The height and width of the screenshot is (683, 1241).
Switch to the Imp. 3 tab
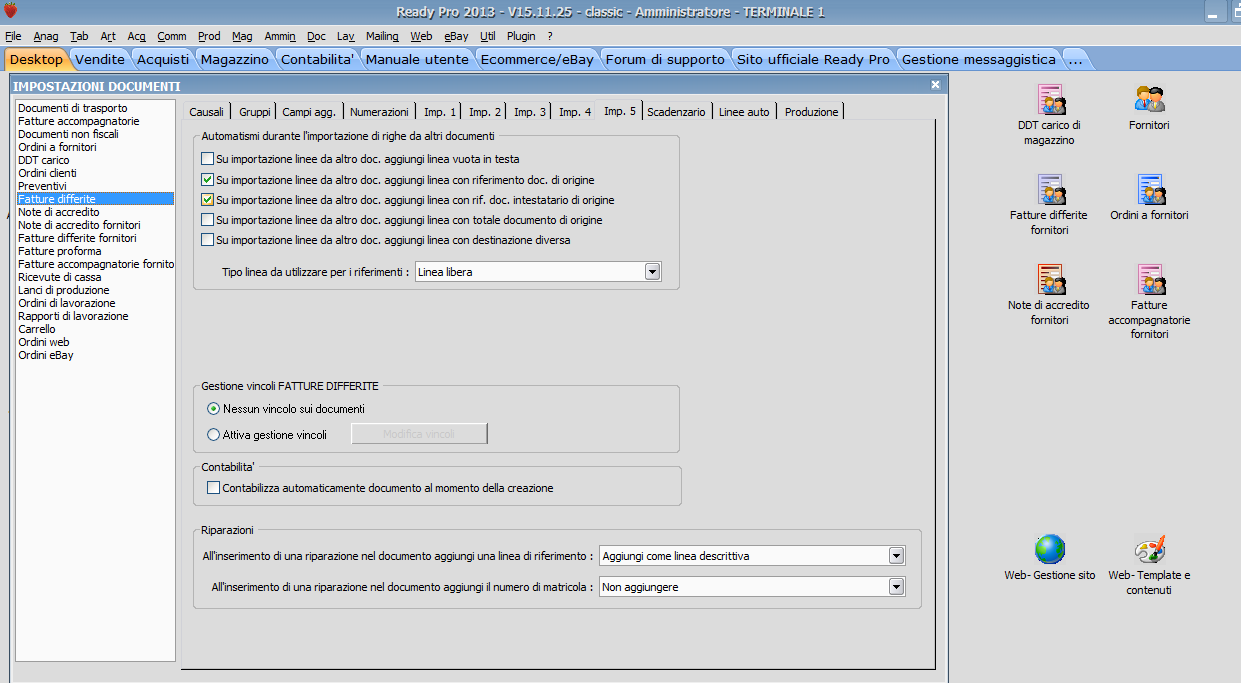coord(530,112)
